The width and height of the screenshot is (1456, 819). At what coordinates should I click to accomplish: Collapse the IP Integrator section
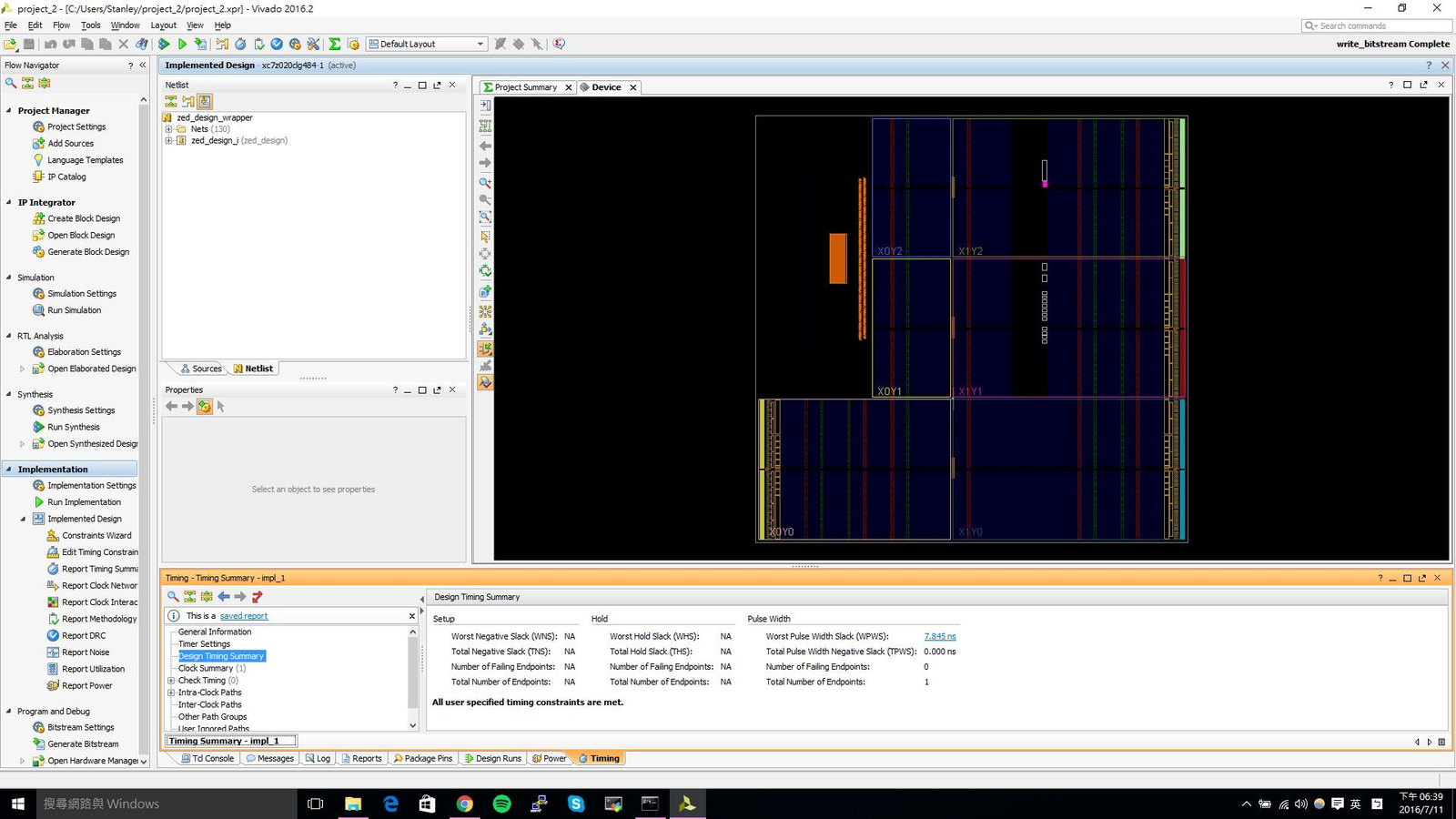pyautogui.click(x=9, y=203)
